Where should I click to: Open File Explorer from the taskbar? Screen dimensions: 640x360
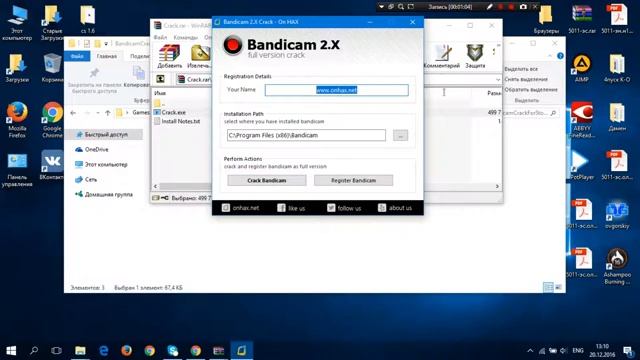(x=80, y=350)
